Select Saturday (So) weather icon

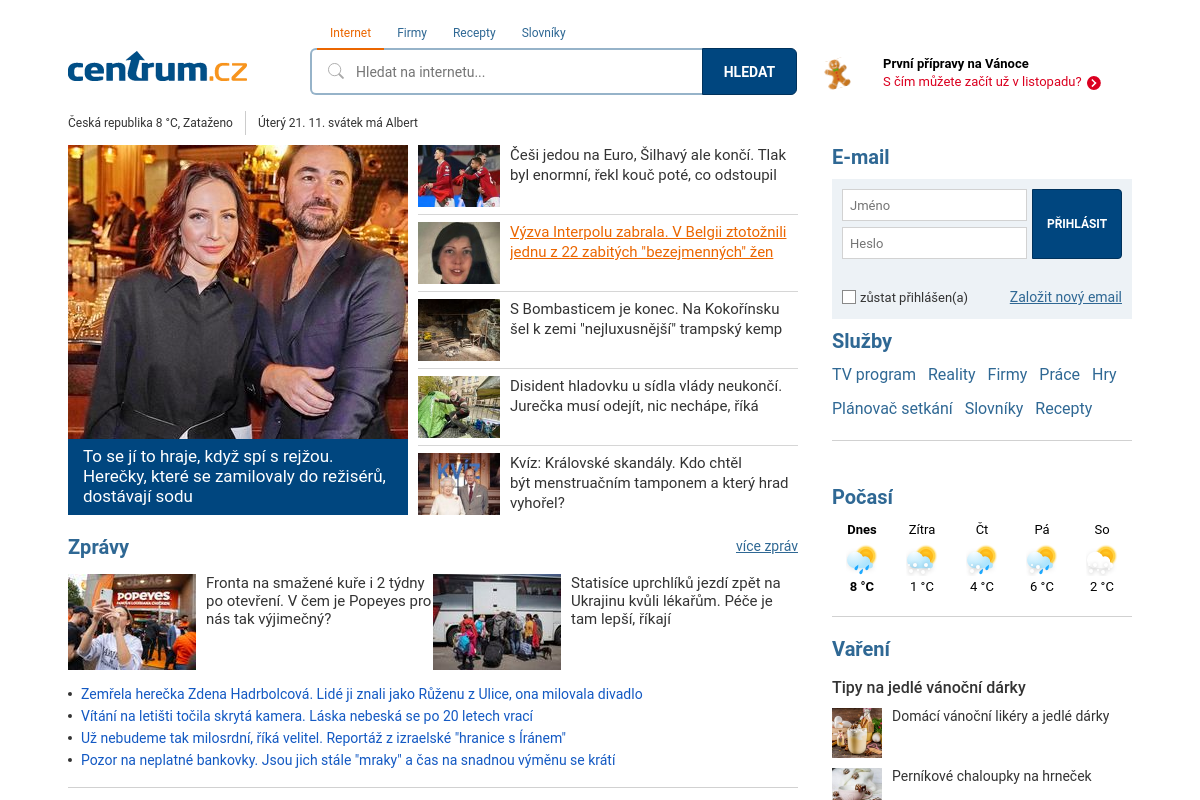[1101, 559]
